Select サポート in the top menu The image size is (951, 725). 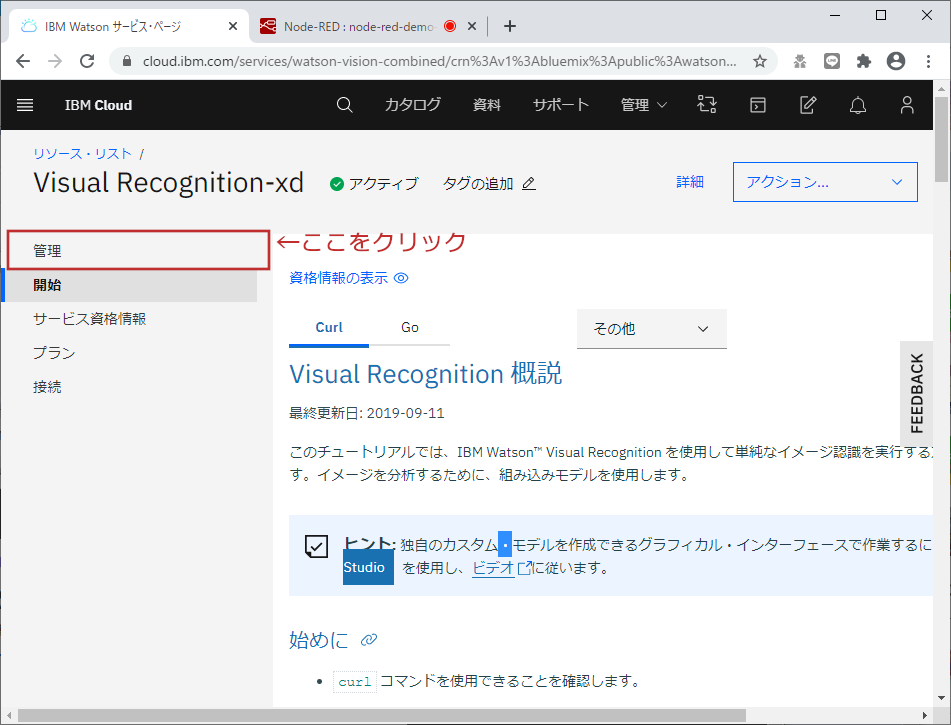[560, 105]
